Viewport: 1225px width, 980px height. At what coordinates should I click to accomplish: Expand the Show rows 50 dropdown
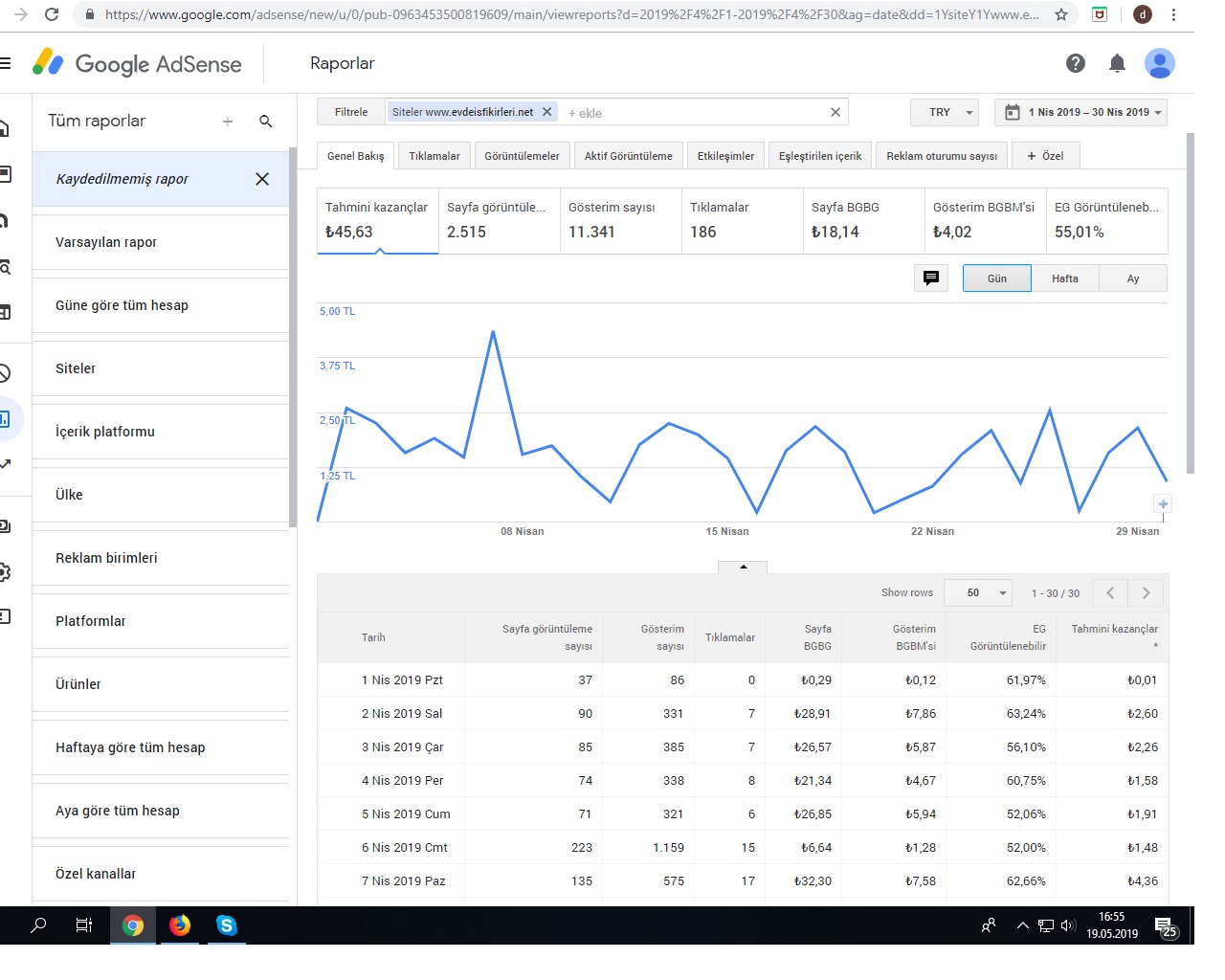[978, 593]
